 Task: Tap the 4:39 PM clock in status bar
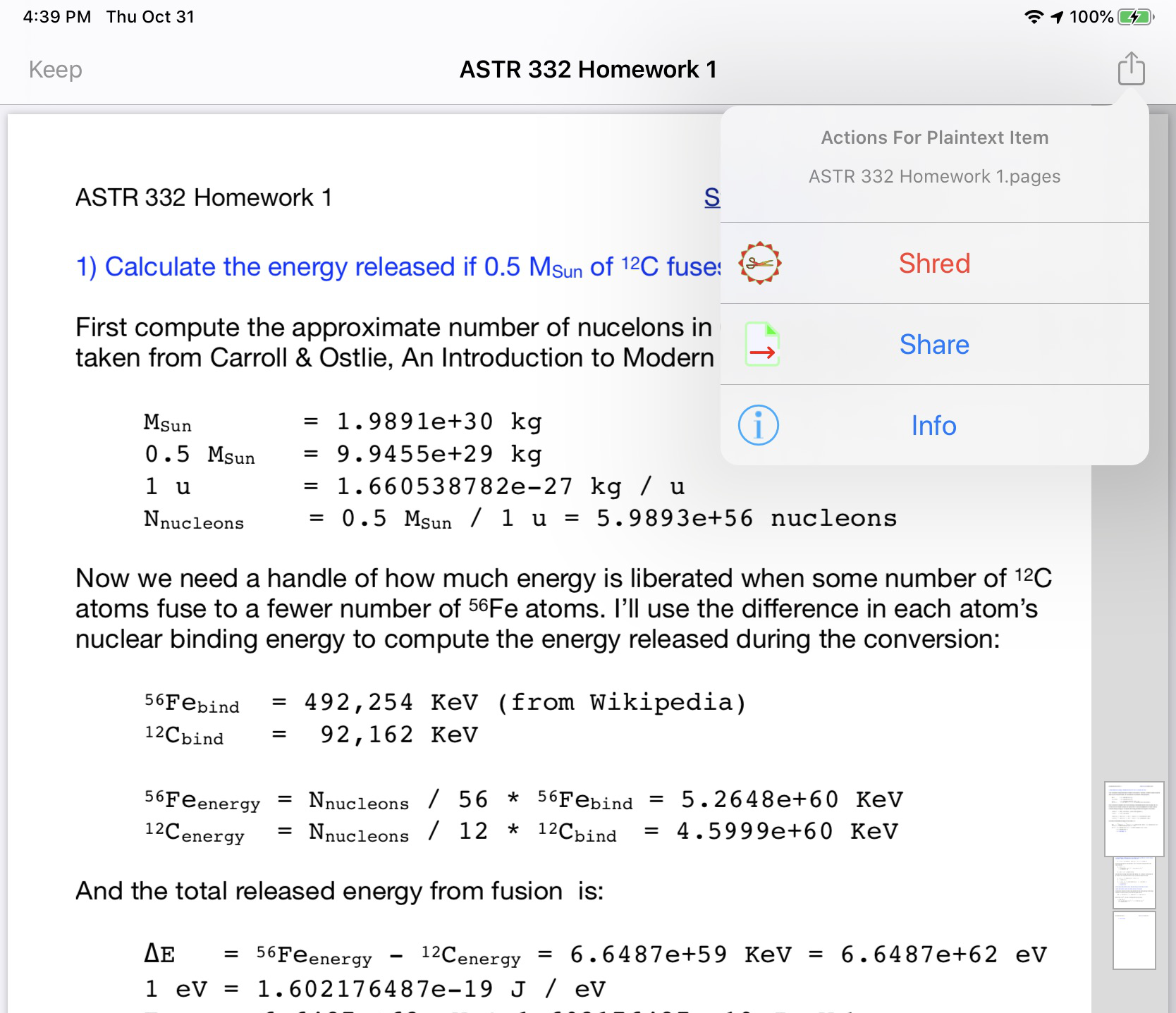coord(57,17)
